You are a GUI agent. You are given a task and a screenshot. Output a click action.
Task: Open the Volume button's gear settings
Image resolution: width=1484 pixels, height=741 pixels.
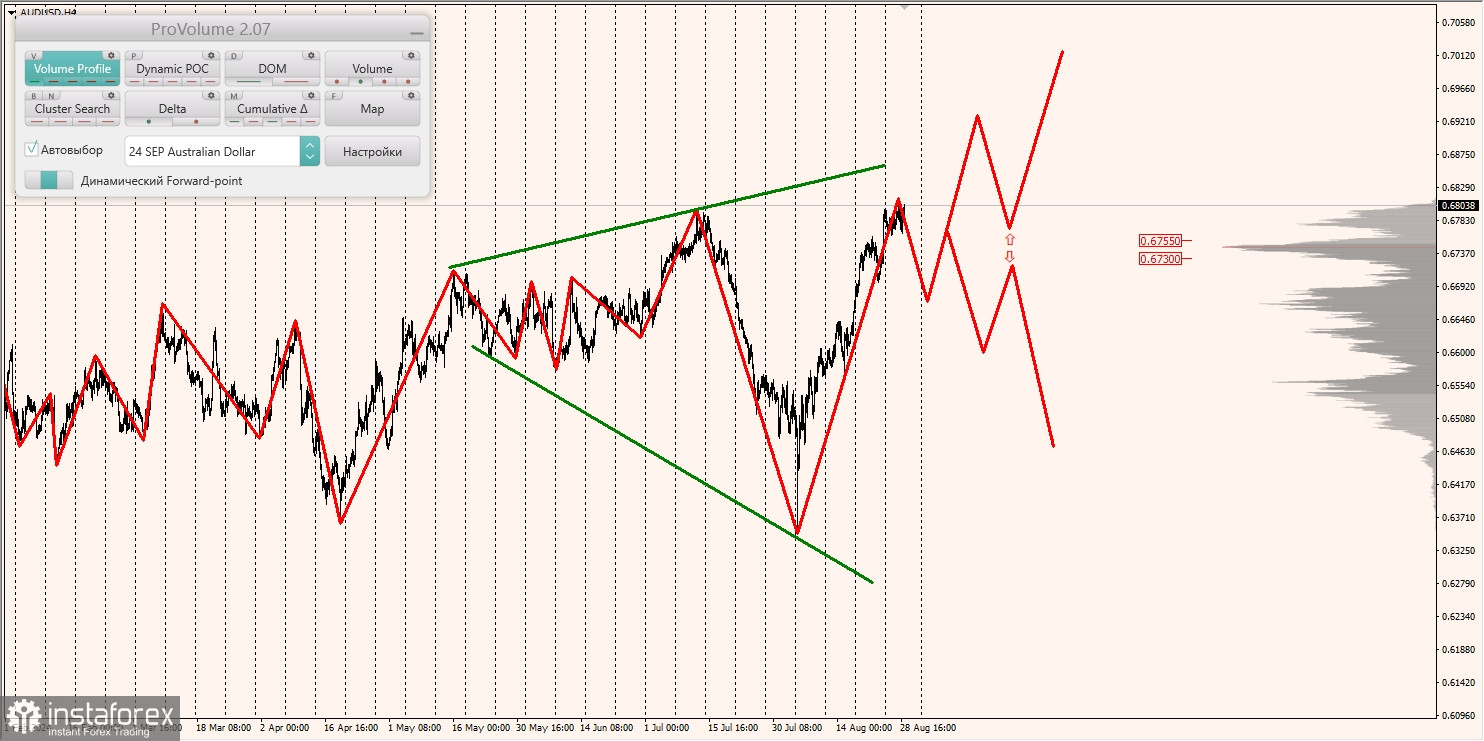(411, 55)
